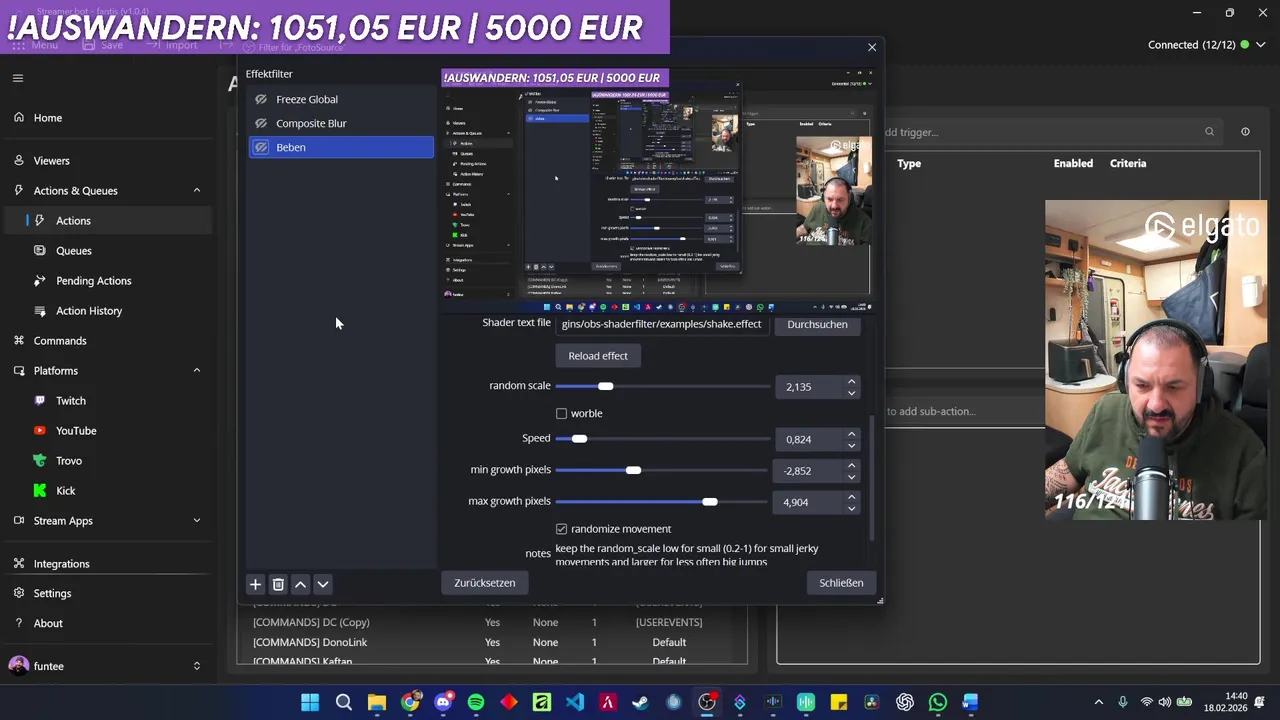Image resolution: width=1280 pixels, height=720 pixels.
Task: Collapse the Actions & Queues section
Action: (196, 190)
